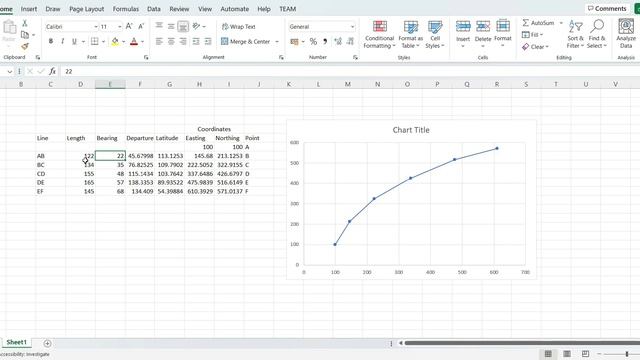The image size is (640, 360).
Task: Open Find & Select
Action: click(597, 34)
